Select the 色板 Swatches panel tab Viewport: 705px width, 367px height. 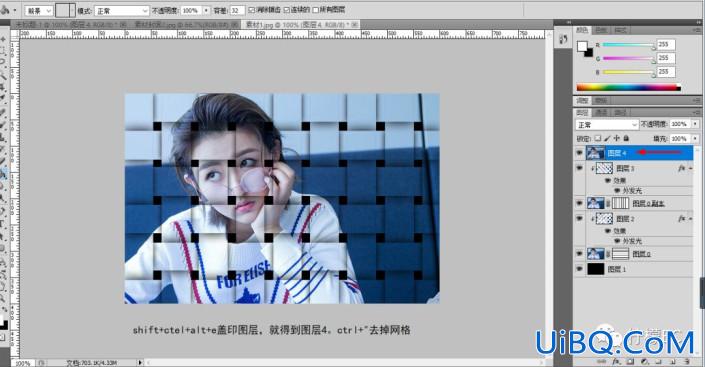[601, 30]
